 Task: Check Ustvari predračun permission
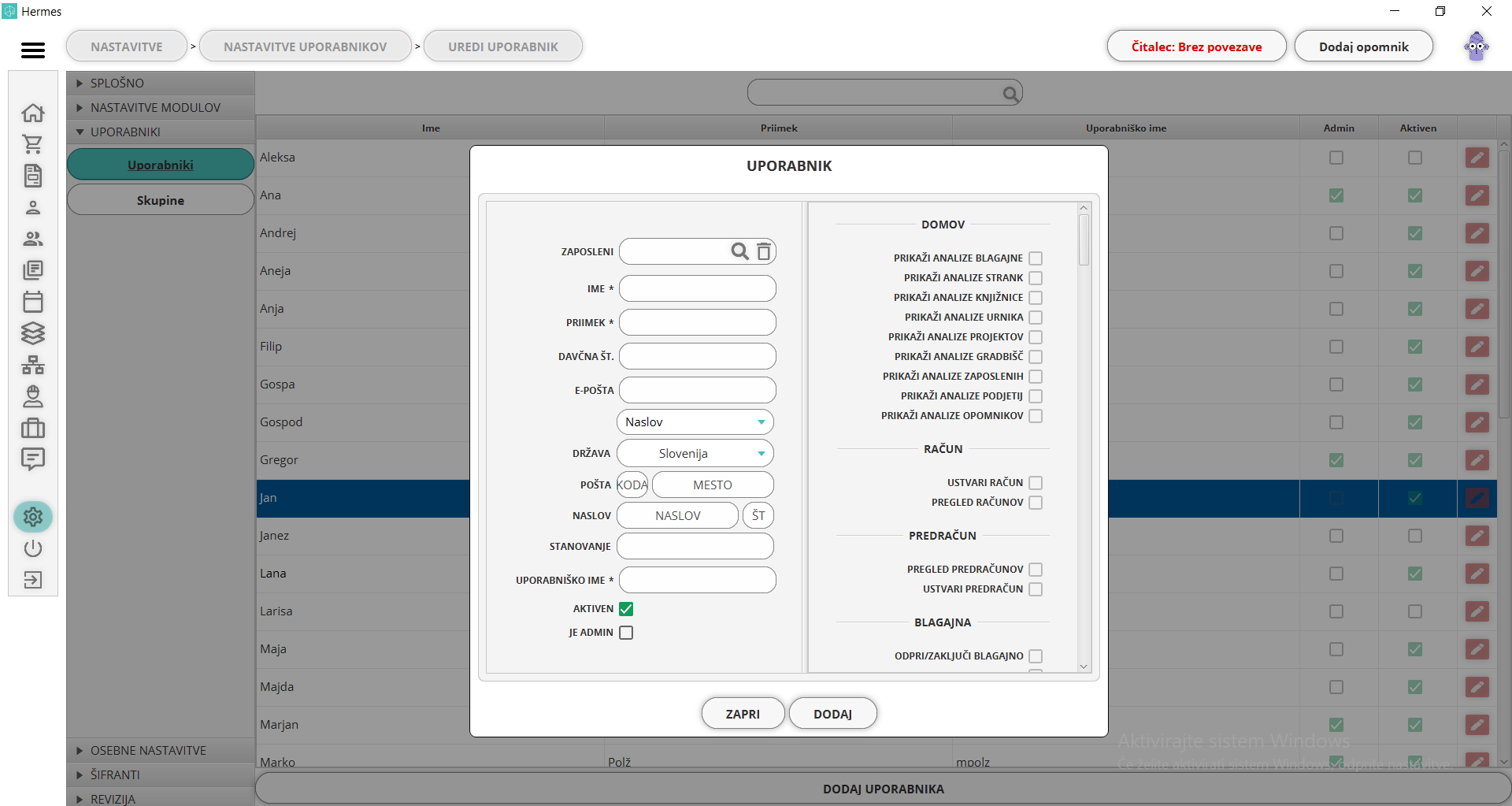1036,589
